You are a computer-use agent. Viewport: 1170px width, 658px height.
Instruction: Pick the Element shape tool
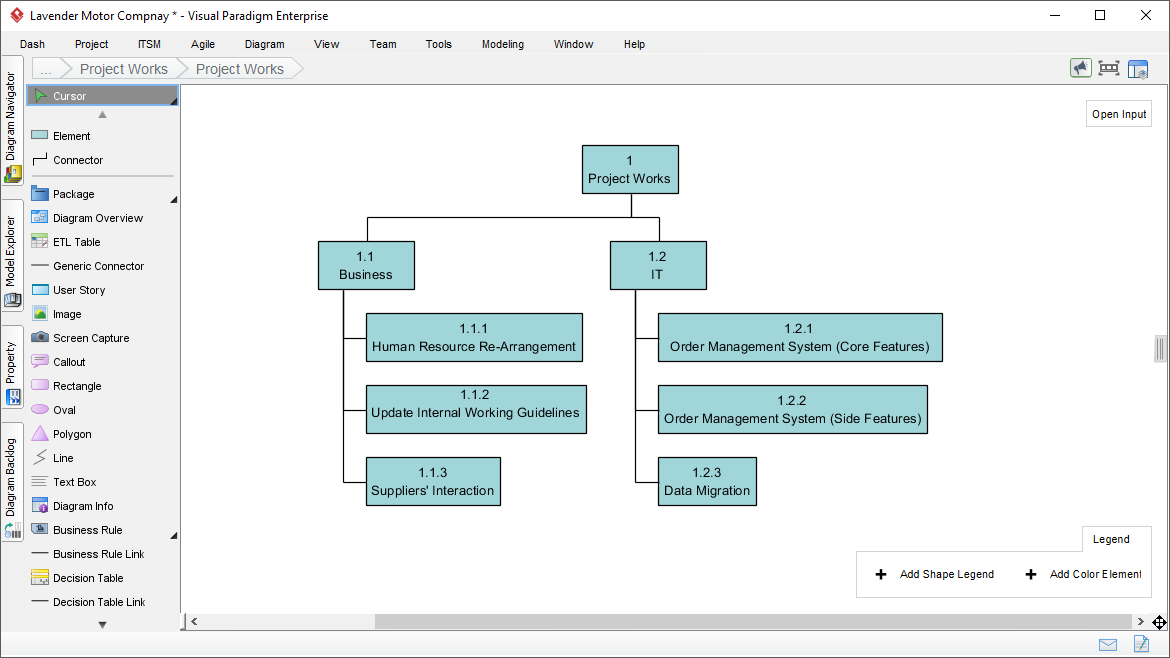pos(102,136)
